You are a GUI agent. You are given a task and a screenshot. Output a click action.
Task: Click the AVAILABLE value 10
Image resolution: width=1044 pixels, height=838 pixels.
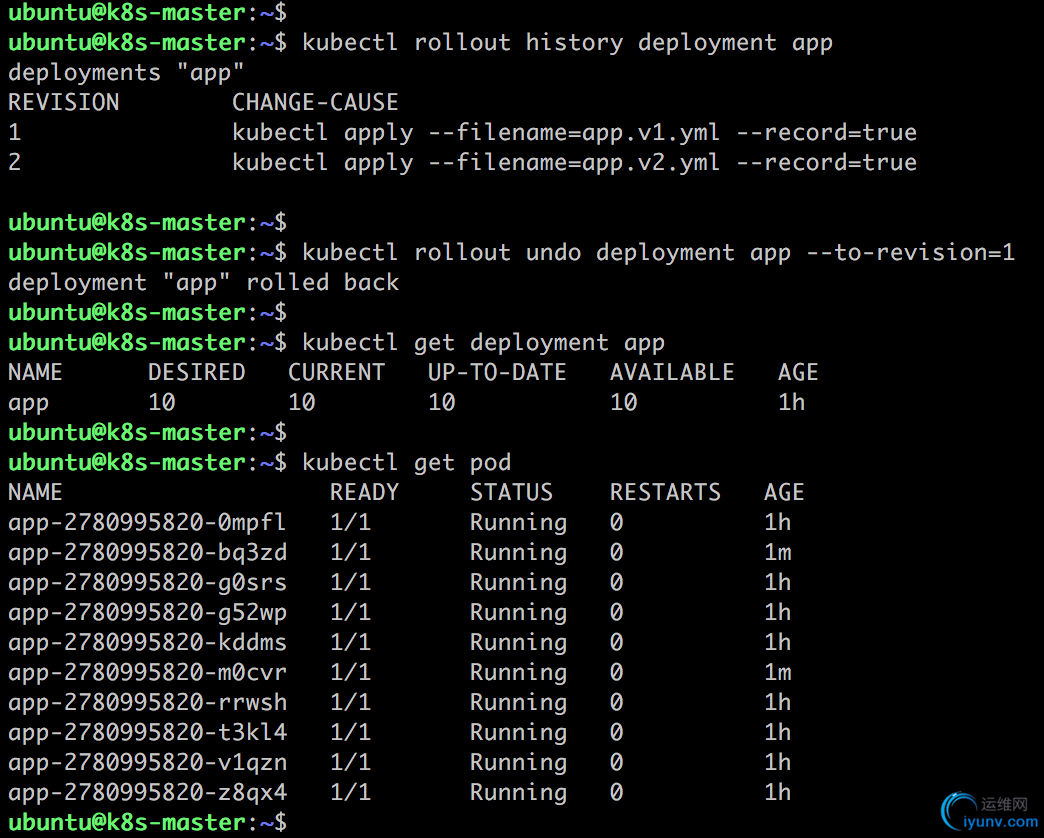coord(624,402)
